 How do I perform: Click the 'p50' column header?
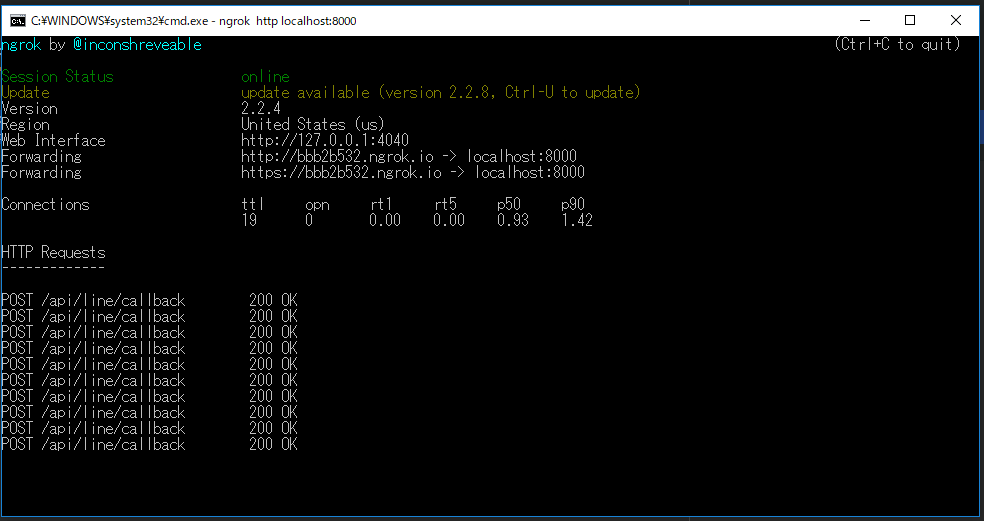pyautogui.click(x=509, y=205)
